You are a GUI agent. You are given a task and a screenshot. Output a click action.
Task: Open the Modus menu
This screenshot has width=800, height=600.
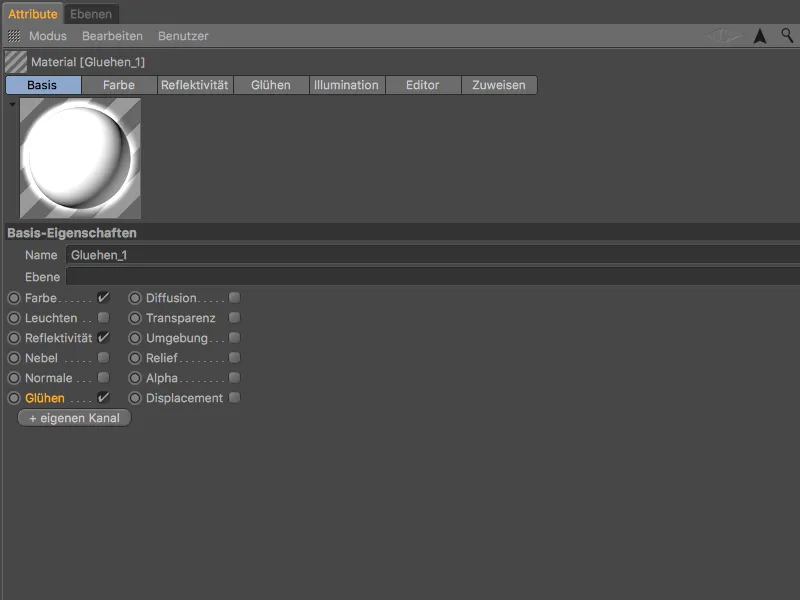(x=48, y=36)
